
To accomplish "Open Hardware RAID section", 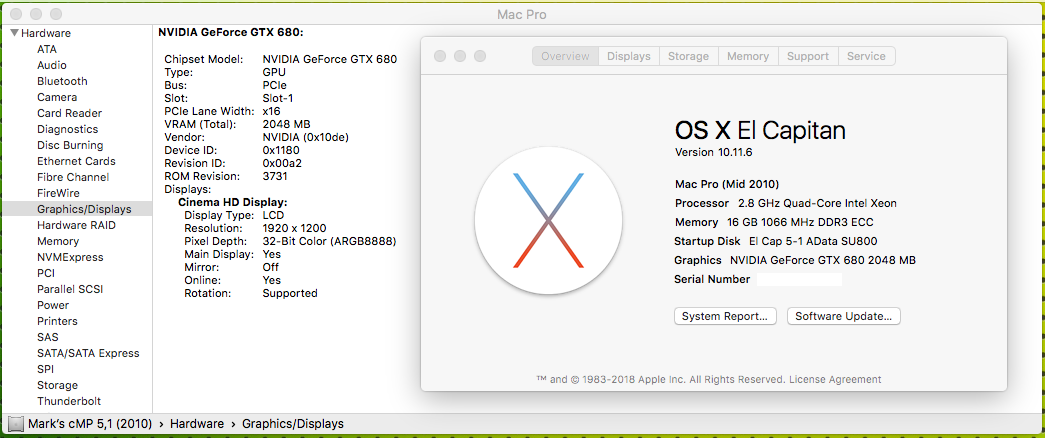I will point(76,225).
